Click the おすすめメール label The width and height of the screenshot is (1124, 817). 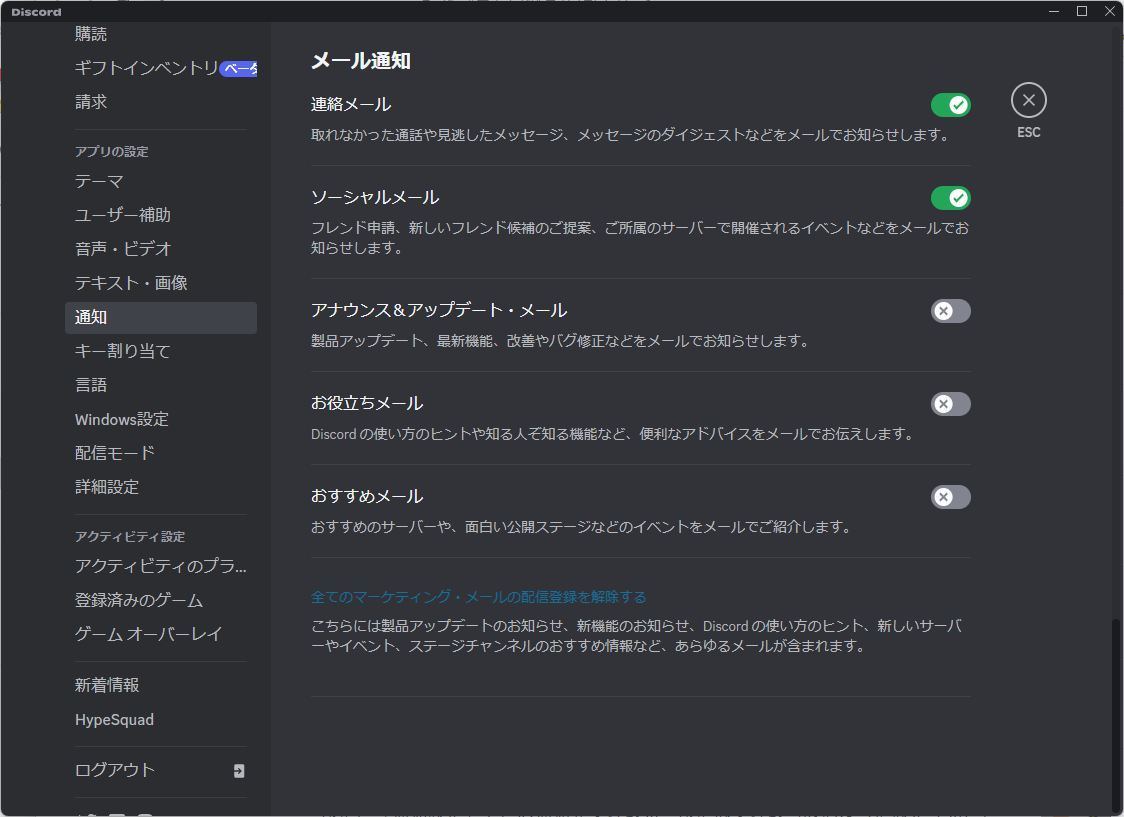[367, 497]
